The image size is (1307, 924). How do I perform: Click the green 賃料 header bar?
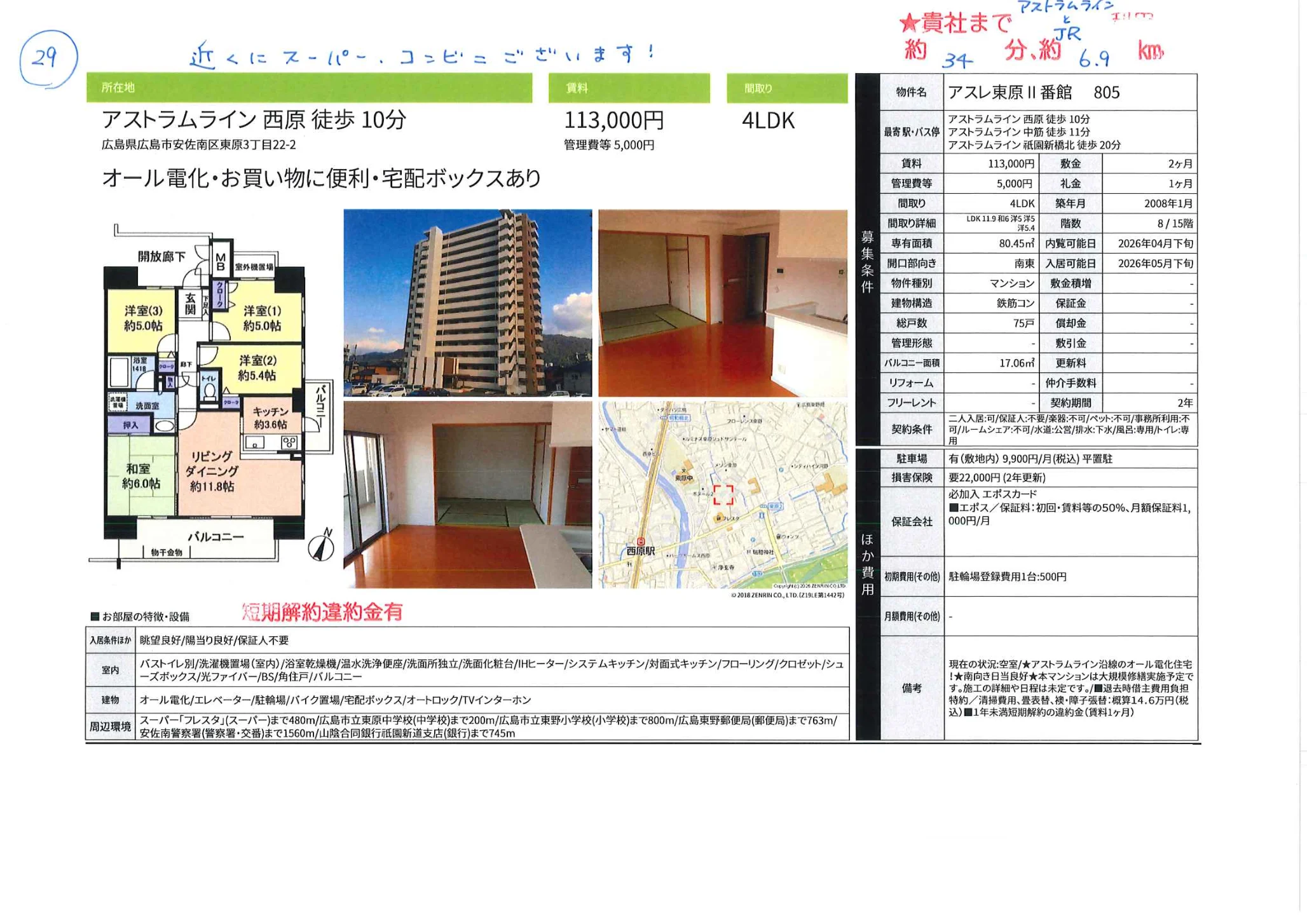(x=629, y=88)
